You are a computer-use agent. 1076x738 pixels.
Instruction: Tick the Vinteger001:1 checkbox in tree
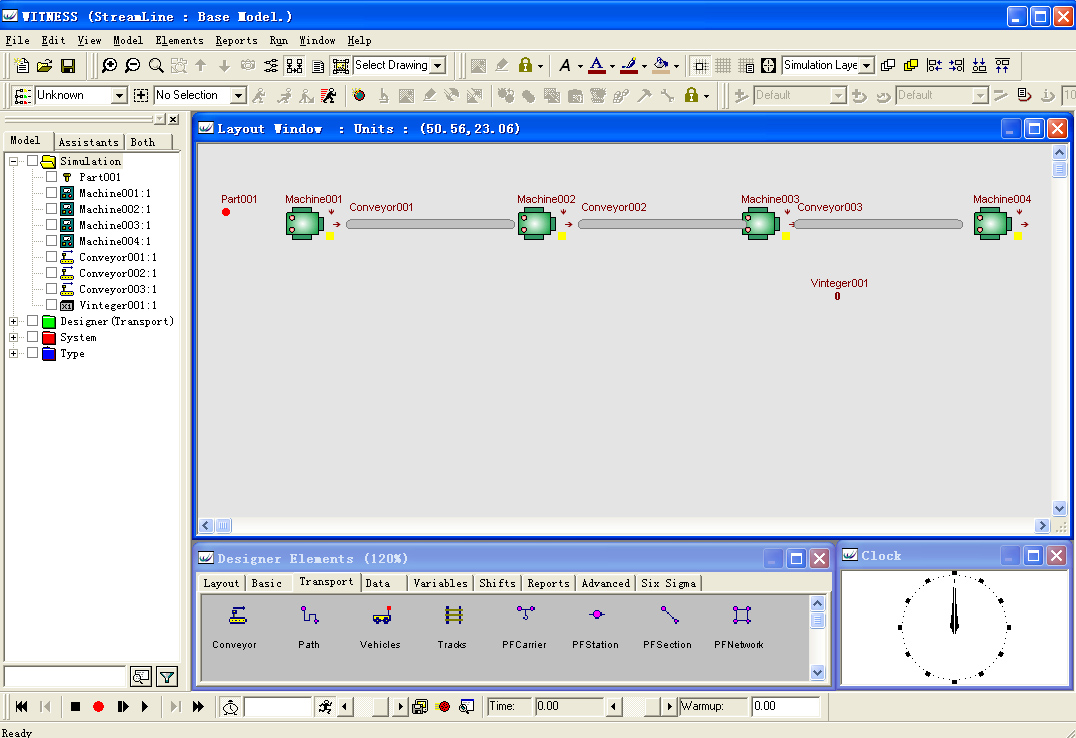click(52, 305)
